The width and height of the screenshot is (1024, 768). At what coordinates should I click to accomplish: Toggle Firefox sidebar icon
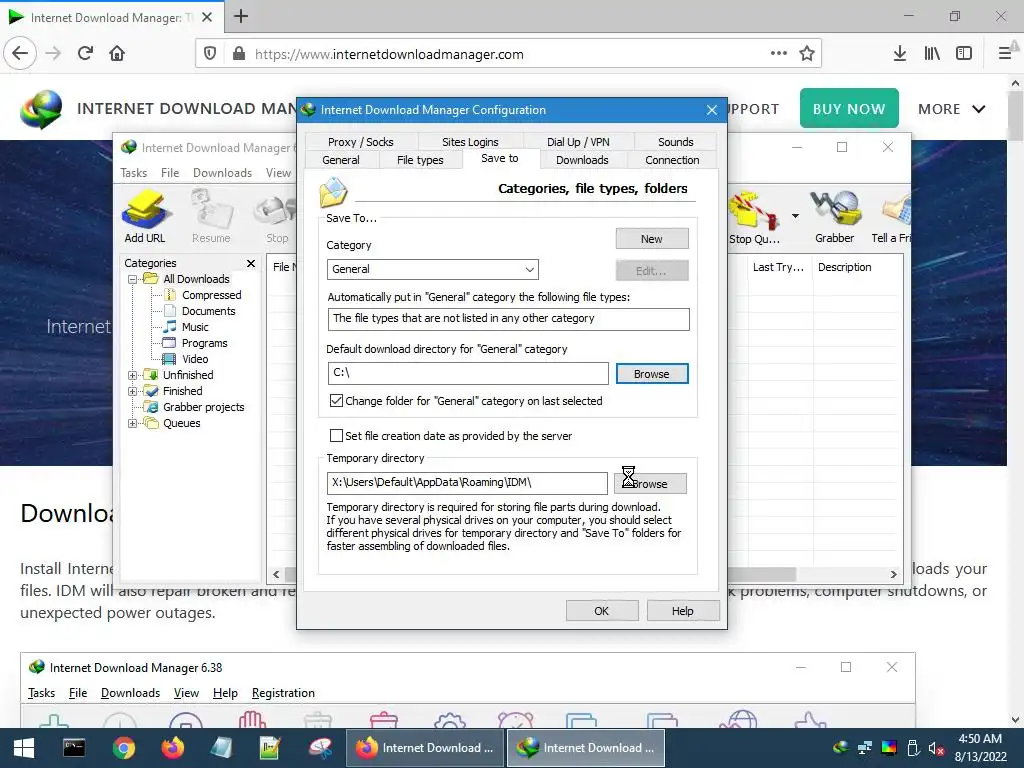[964, 54]
